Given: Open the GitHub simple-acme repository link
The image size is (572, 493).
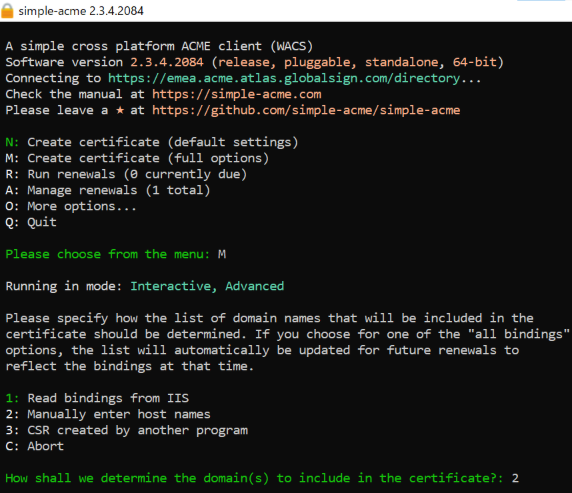Looking at the screenshot, I should tap(306, 110).
